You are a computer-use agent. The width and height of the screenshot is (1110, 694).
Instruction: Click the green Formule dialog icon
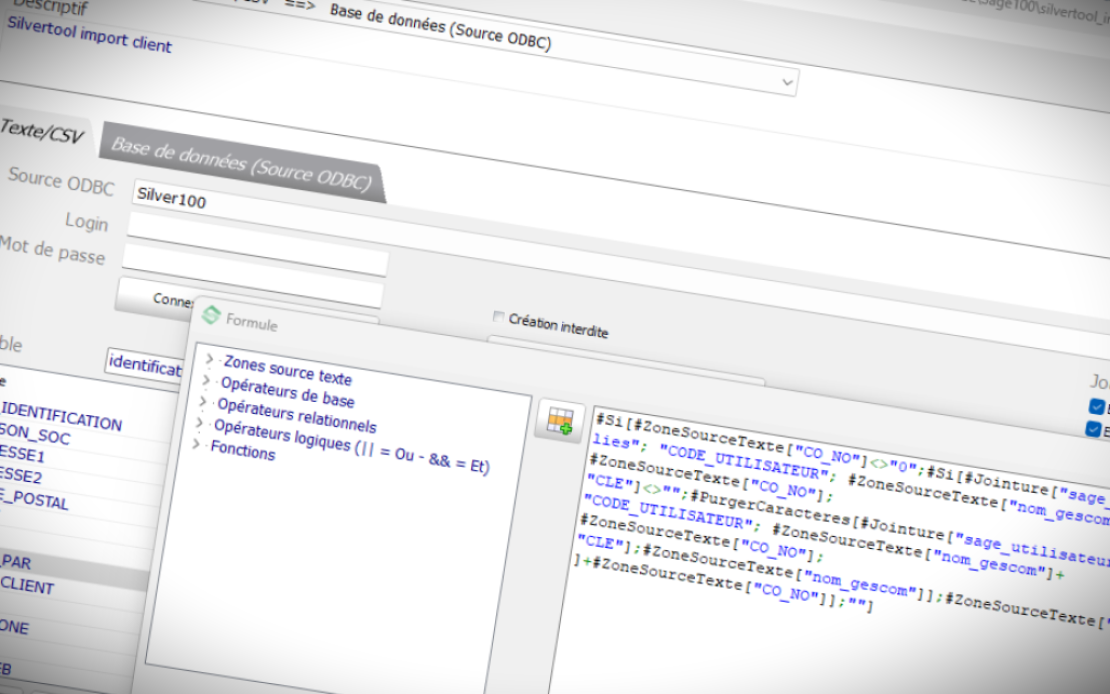(211, 316)
